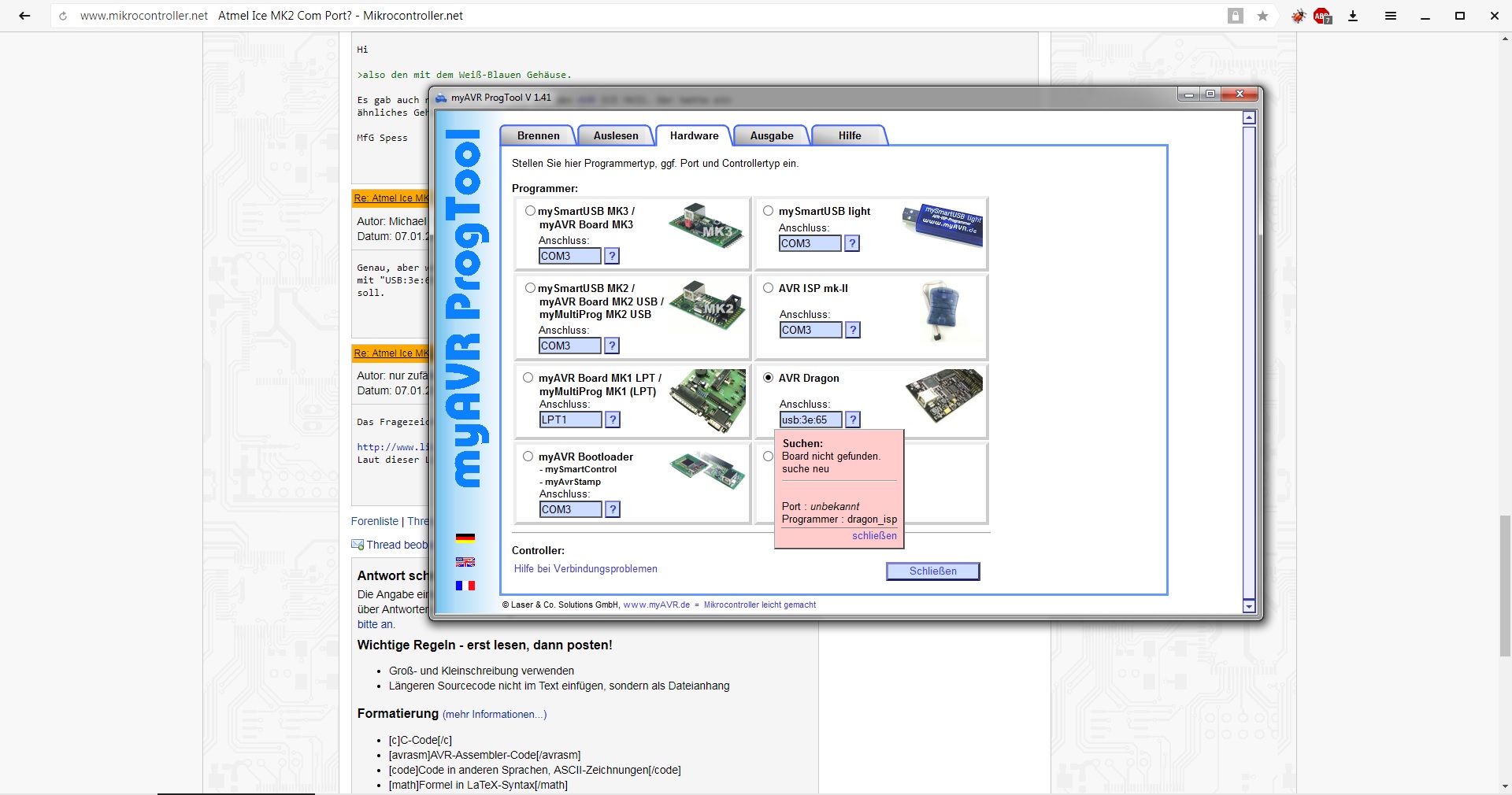The height and width of the screenshot is (795, 1512).
Task: Click help icon next to LPT1 port
Action: click(613, 420)
